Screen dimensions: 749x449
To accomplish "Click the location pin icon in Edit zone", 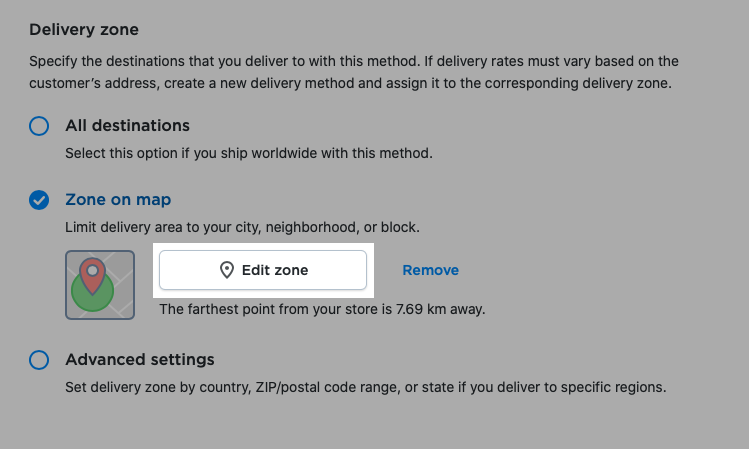I will coord(226,270).
